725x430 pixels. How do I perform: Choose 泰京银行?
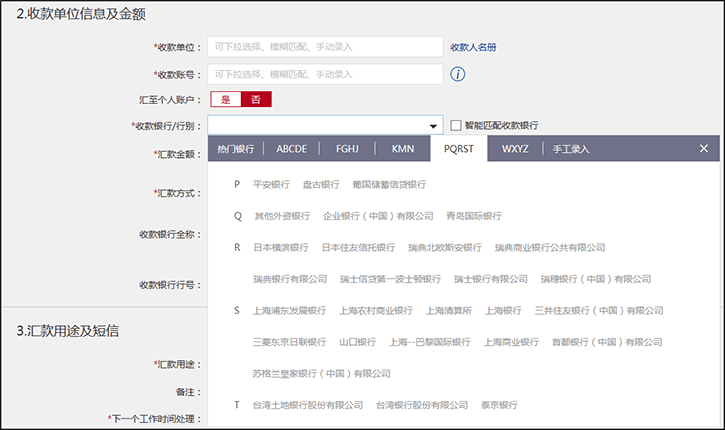(x=499, y=405)
